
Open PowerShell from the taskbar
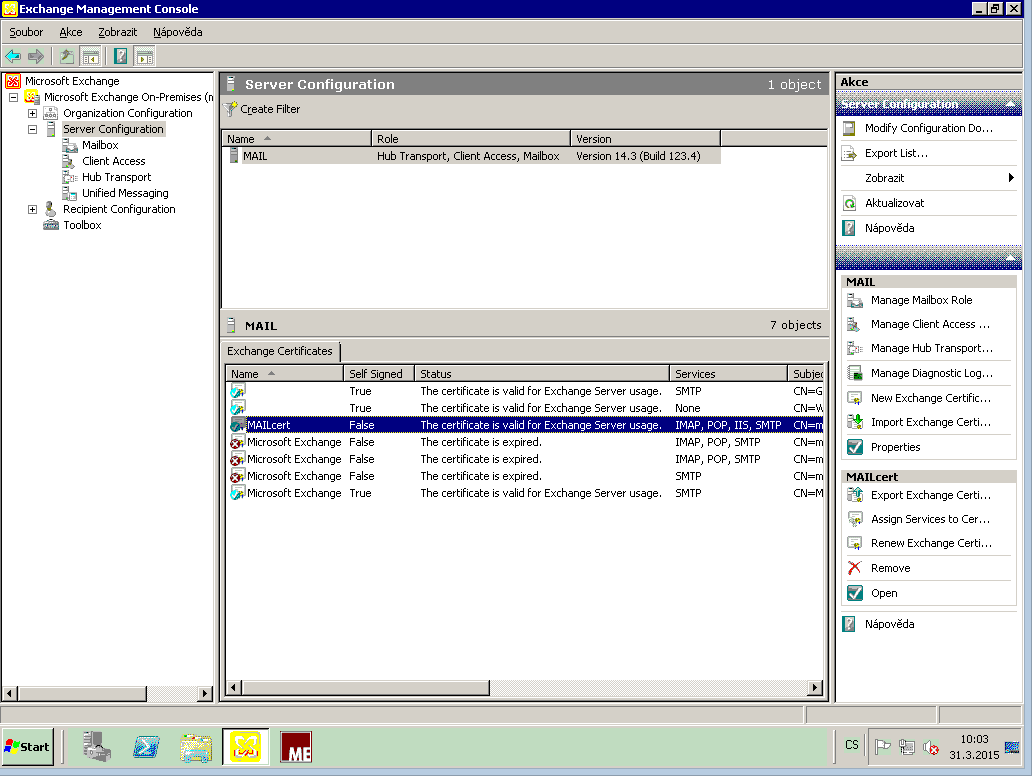[x=147, y=746]
